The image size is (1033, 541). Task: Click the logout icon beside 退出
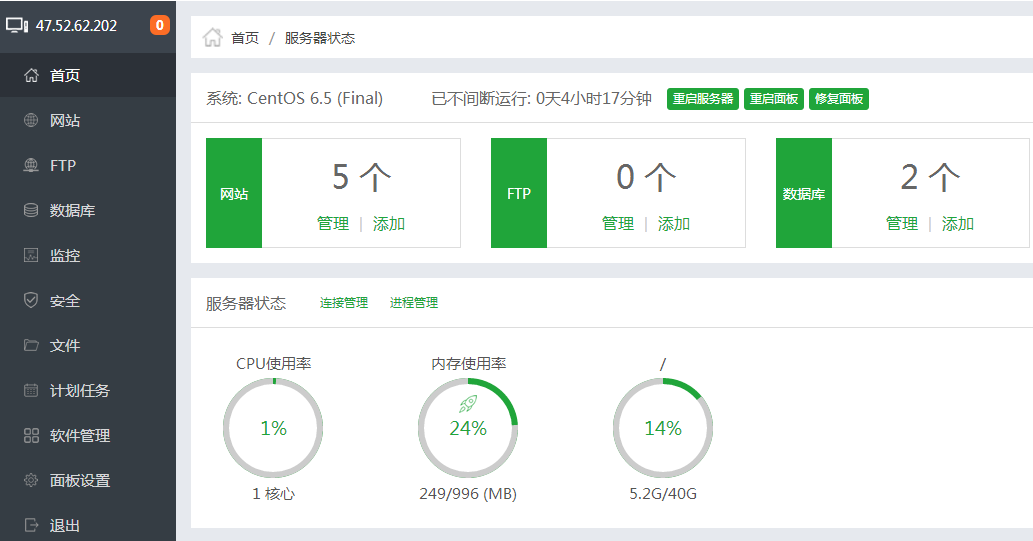coord(31,525)
